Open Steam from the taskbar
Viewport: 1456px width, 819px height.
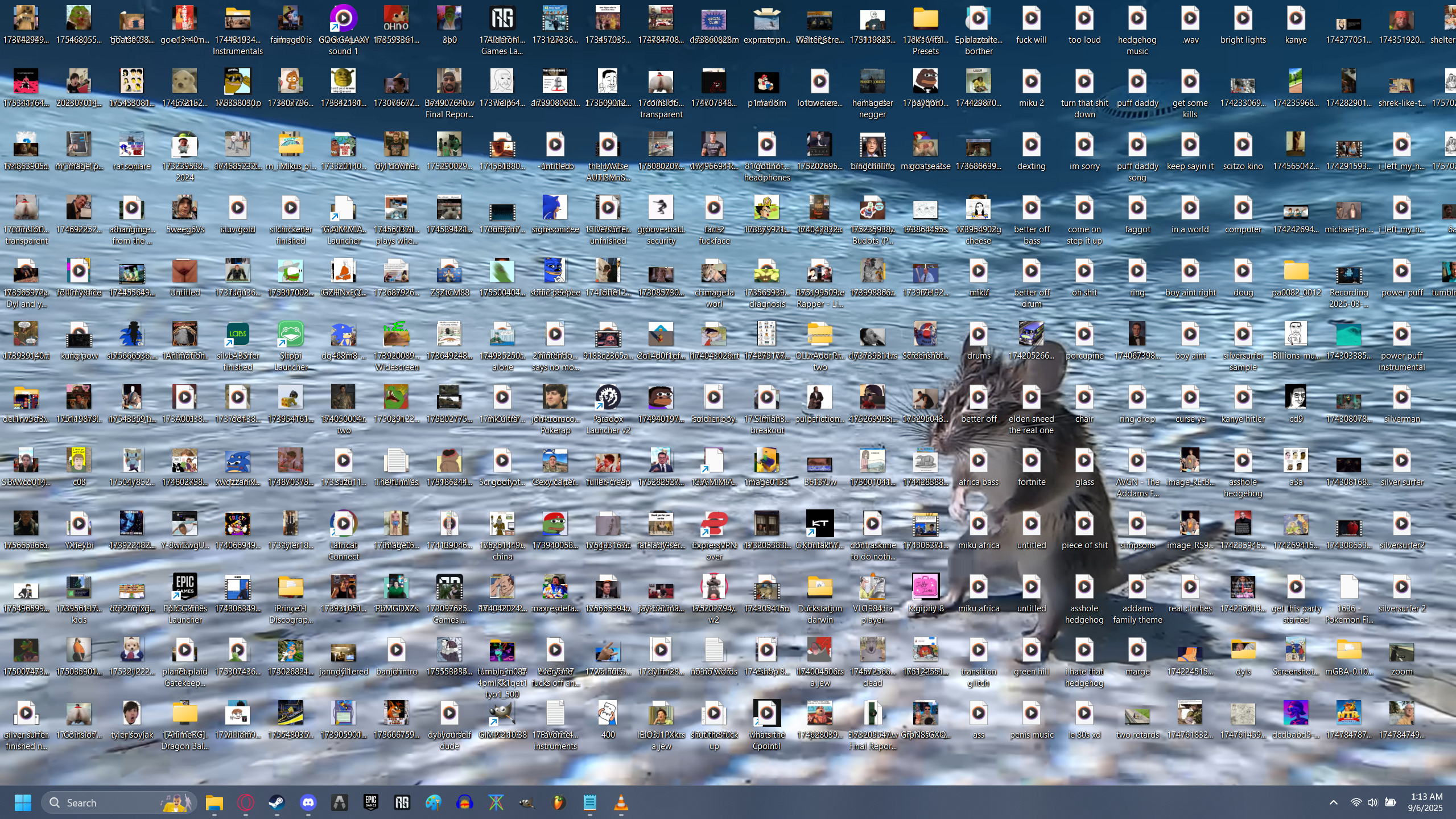coord(277,802)
